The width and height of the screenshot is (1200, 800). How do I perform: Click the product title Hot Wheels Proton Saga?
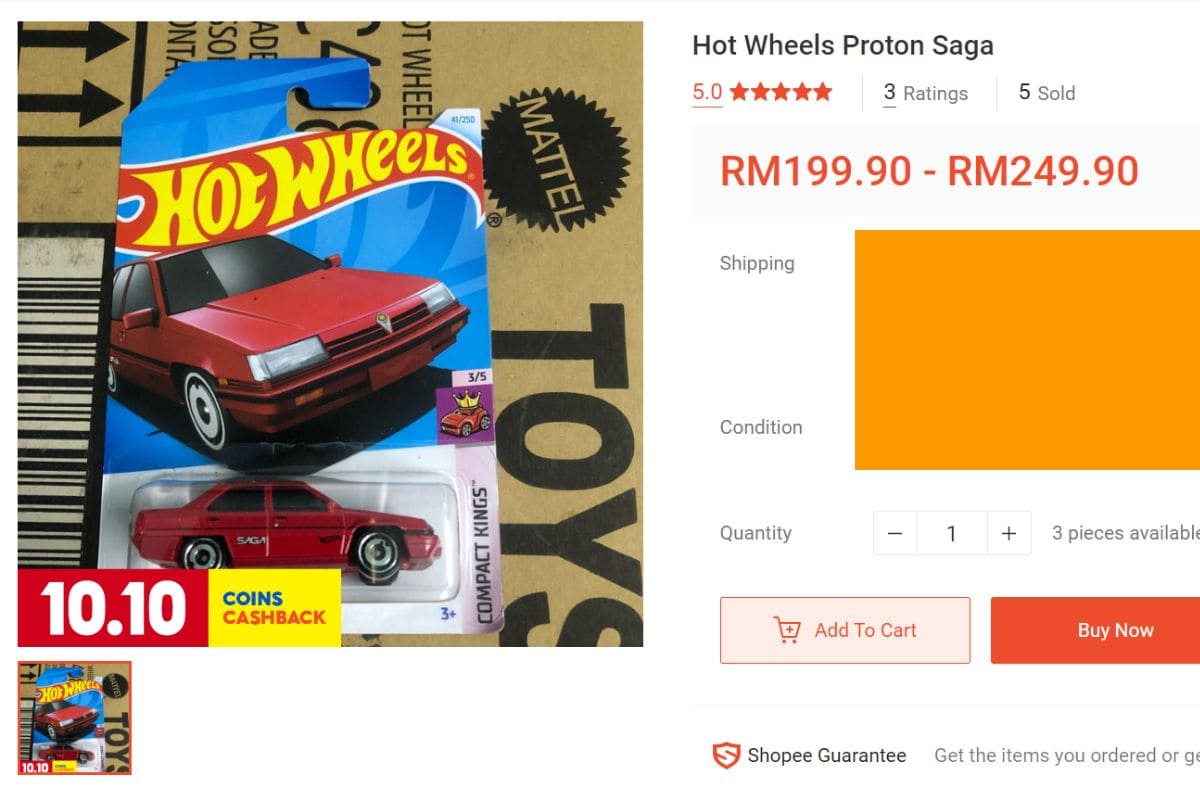pos(843,45)
